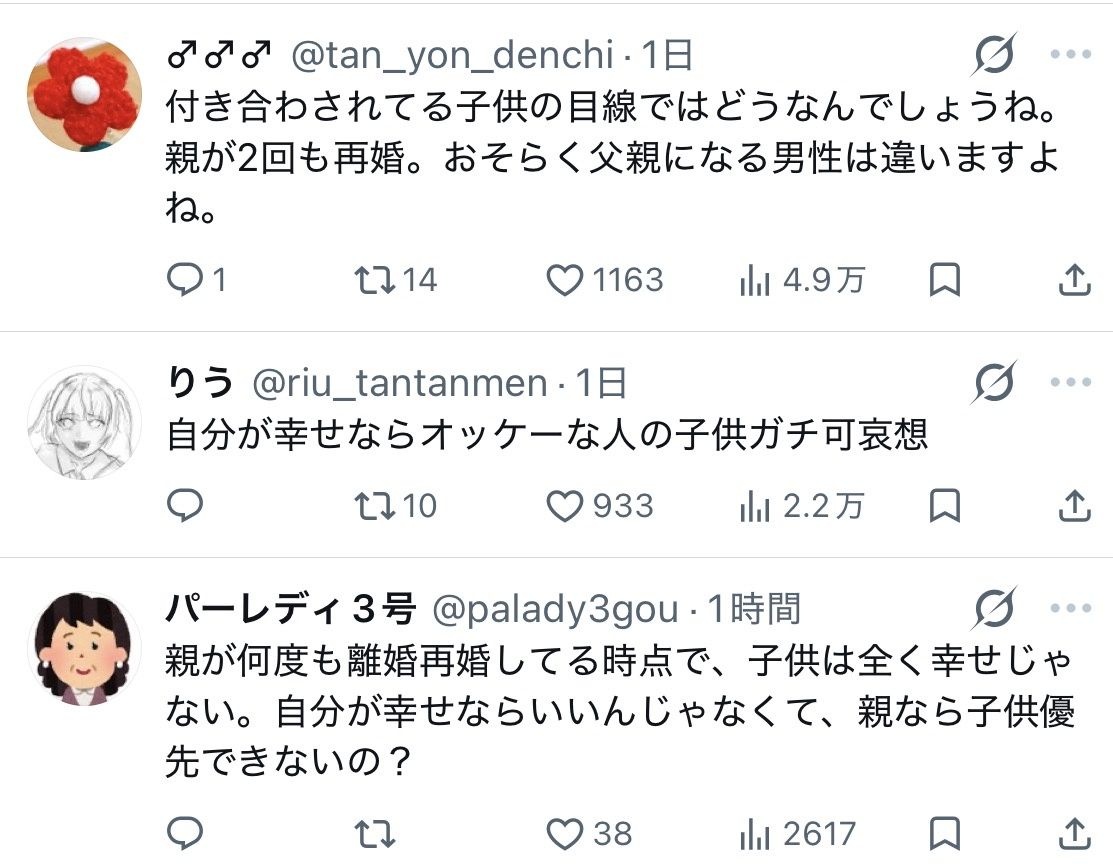1113x866 pixels.
Task: Reply to the tan_yon_denchi post
Action: click(185, 281)
